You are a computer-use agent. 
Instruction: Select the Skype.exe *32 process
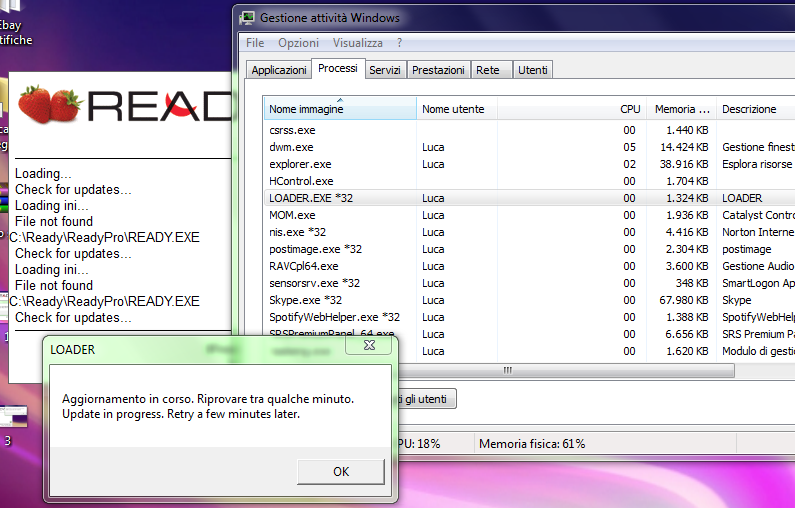529,300
